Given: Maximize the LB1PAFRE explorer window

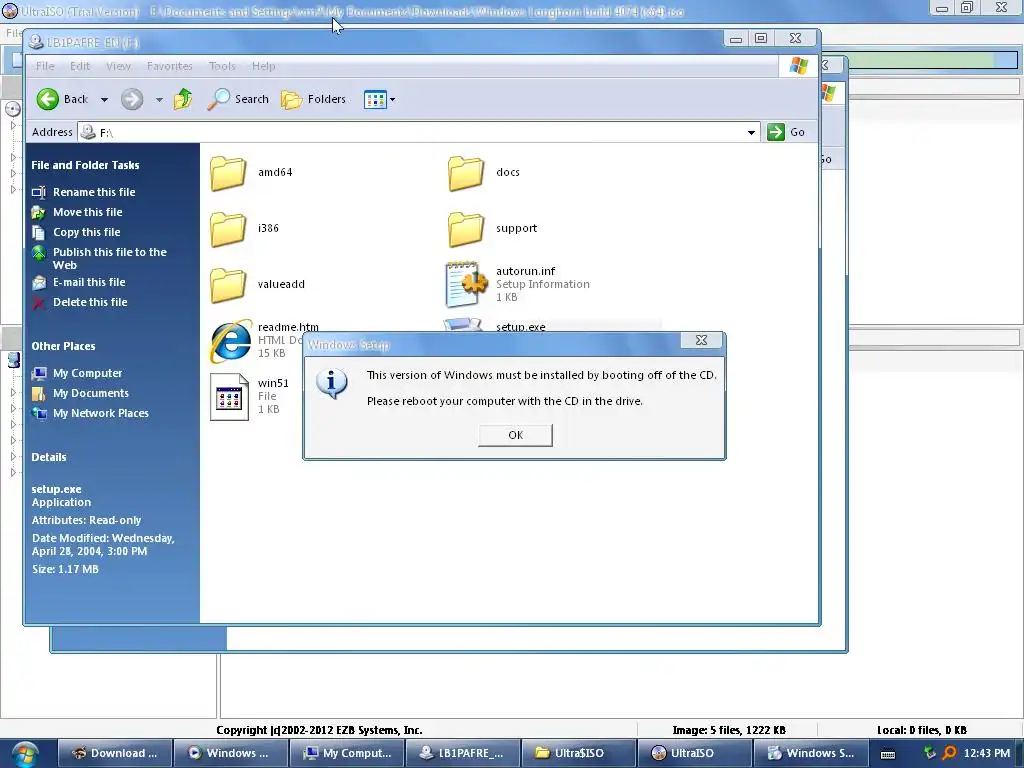Looking at the screenshot, I should point(761,39).
